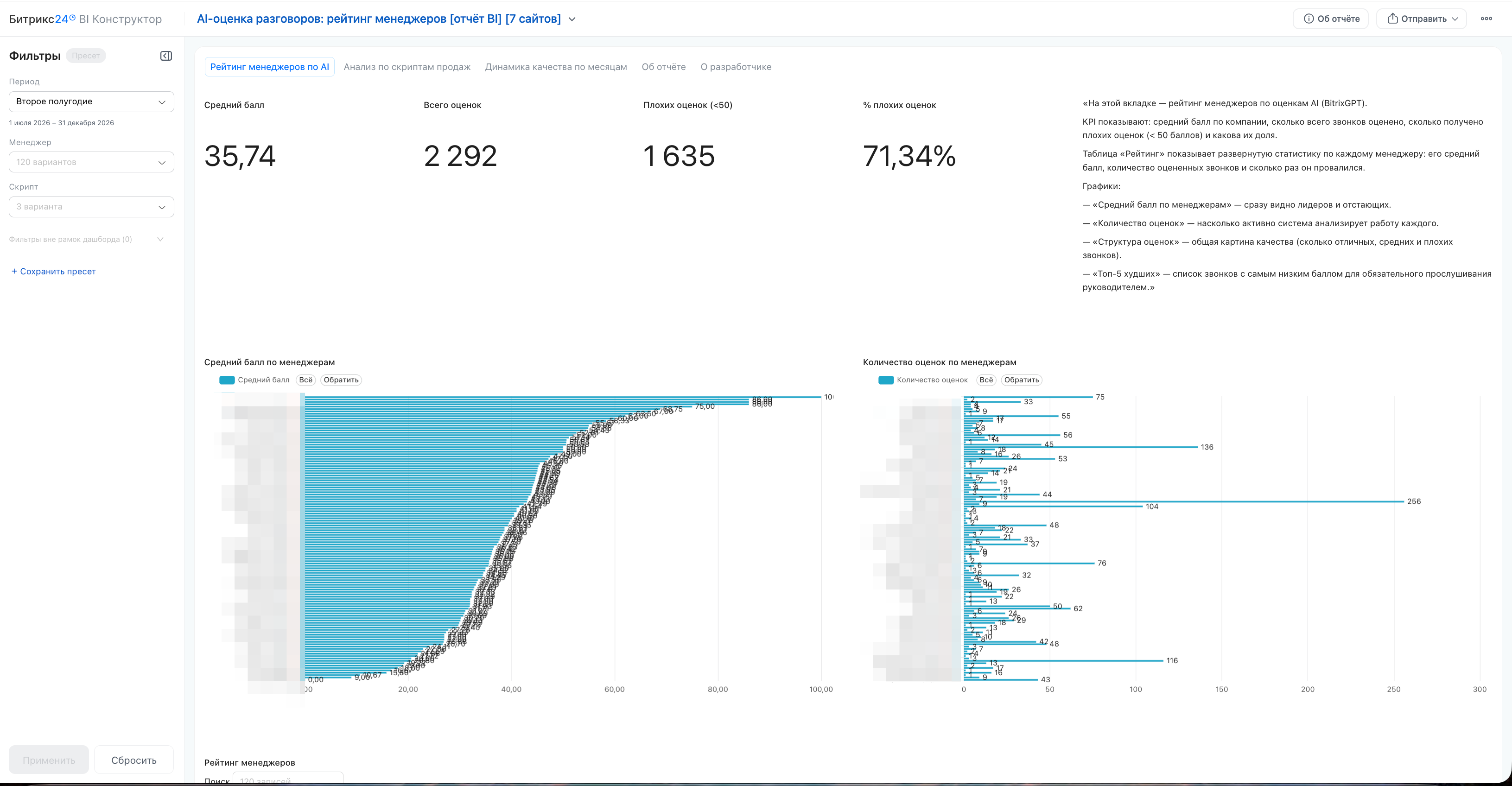The width and height of the screenshot is (1512, 786).
Task: Open the Период dropdown Второе полугодие
Action: coord(92,101)
